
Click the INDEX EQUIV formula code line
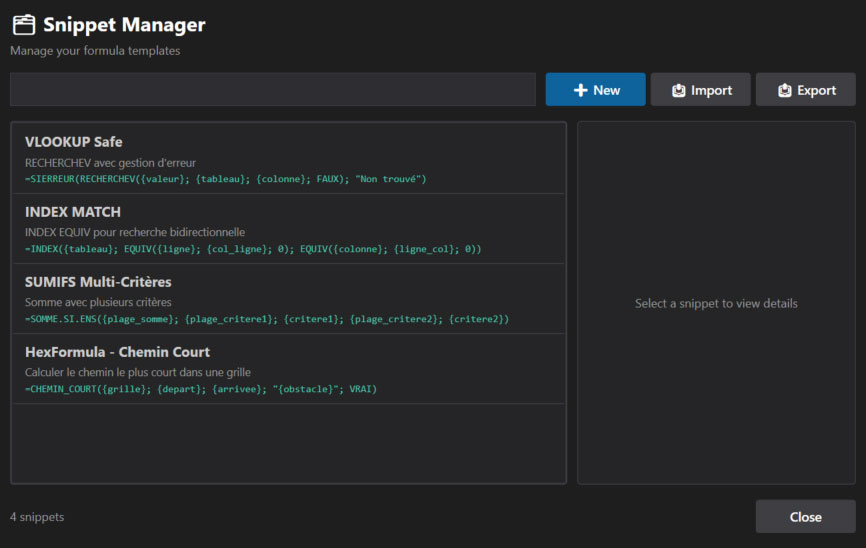click(x=253, y=249)
